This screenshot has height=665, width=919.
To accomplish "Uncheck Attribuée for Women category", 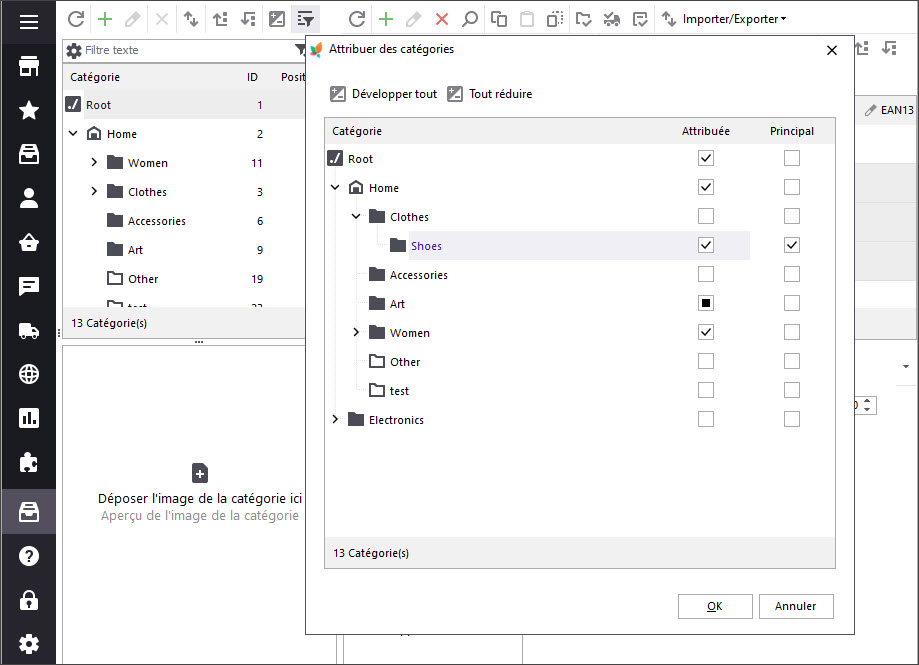I will click(x=706, y=332).
